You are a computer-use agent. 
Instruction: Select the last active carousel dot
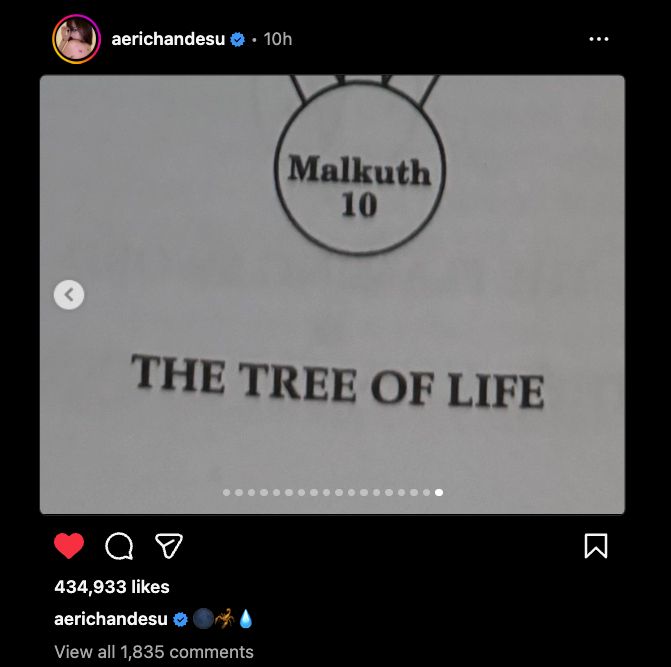point(439,492)
